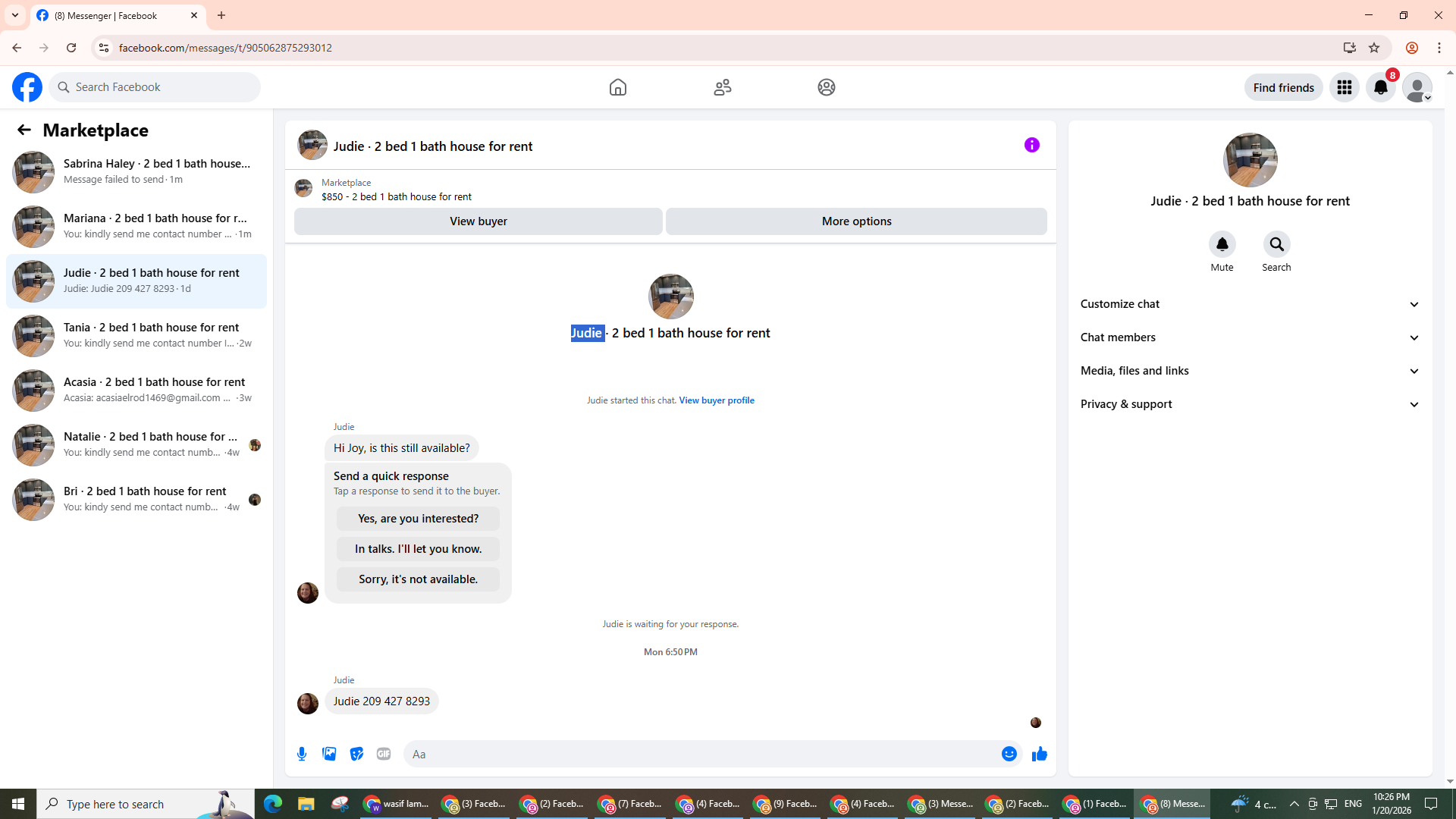Expand Chat members section

tap(1250, 337)
